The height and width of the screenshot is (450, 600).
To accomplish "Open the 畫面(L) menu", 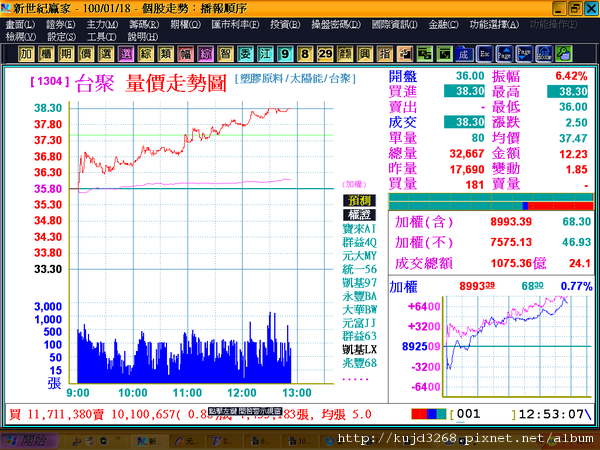I will pos(20,25).
